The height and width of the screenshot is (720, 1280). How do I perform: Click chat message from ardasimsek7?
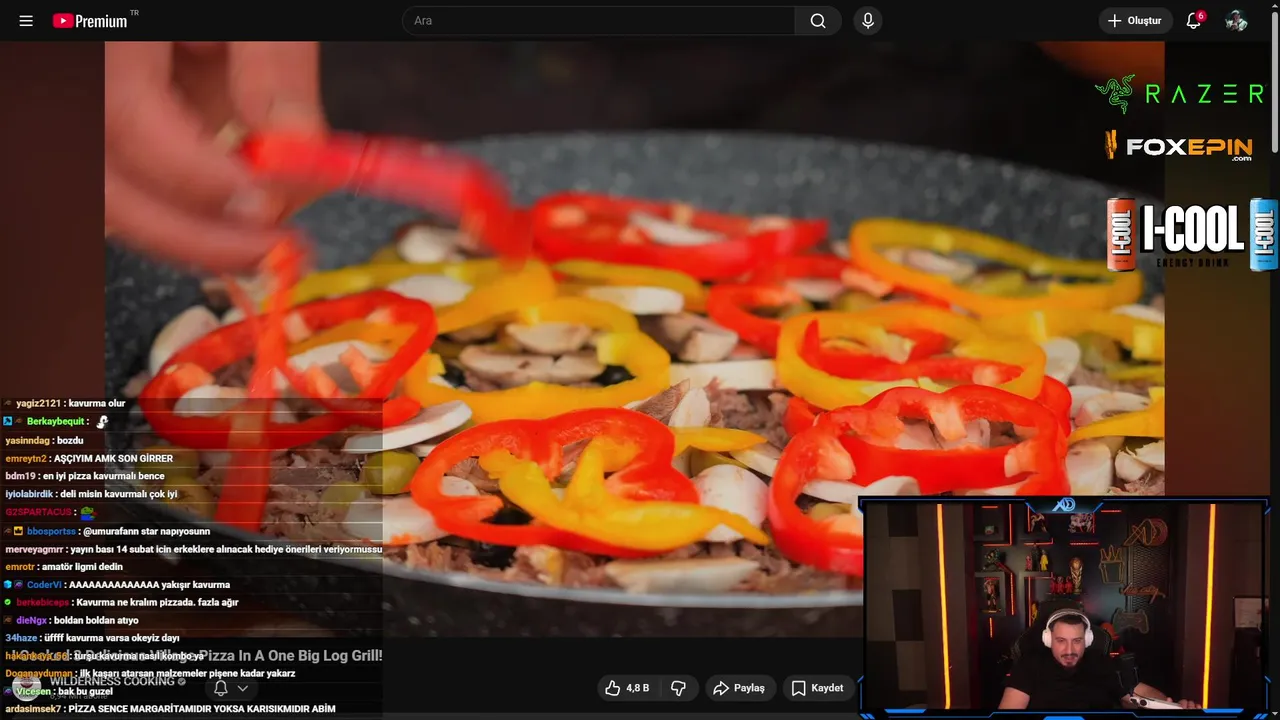tap(170, 709)
